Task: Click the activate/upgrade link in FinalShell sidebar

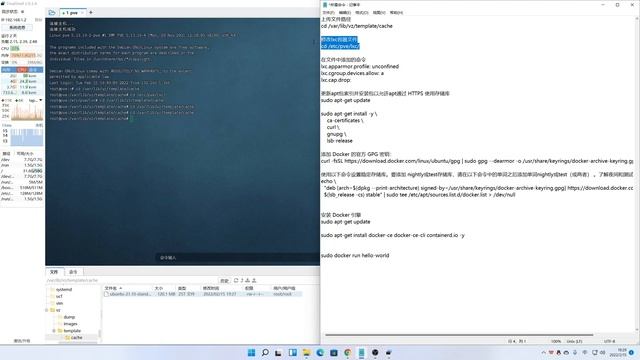Action: (x=22, y=341)
